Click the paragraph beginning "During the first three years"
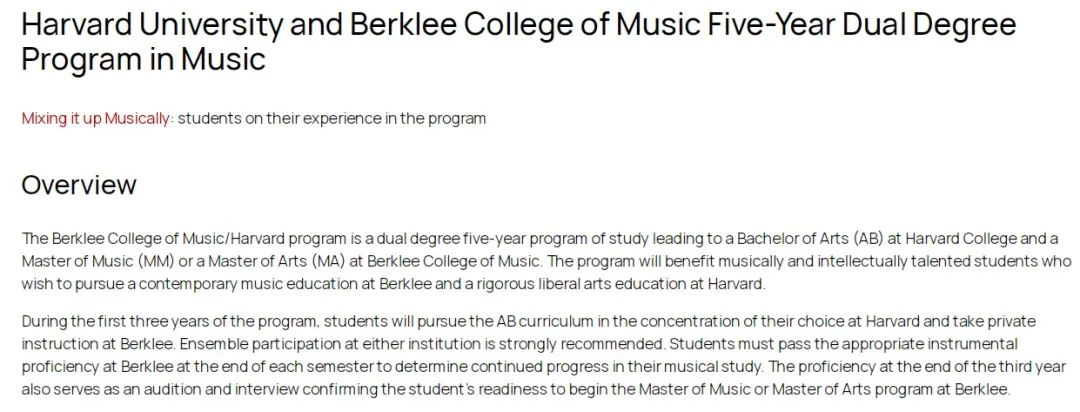This screenshot has width=1080, height=412. point(544,355)
